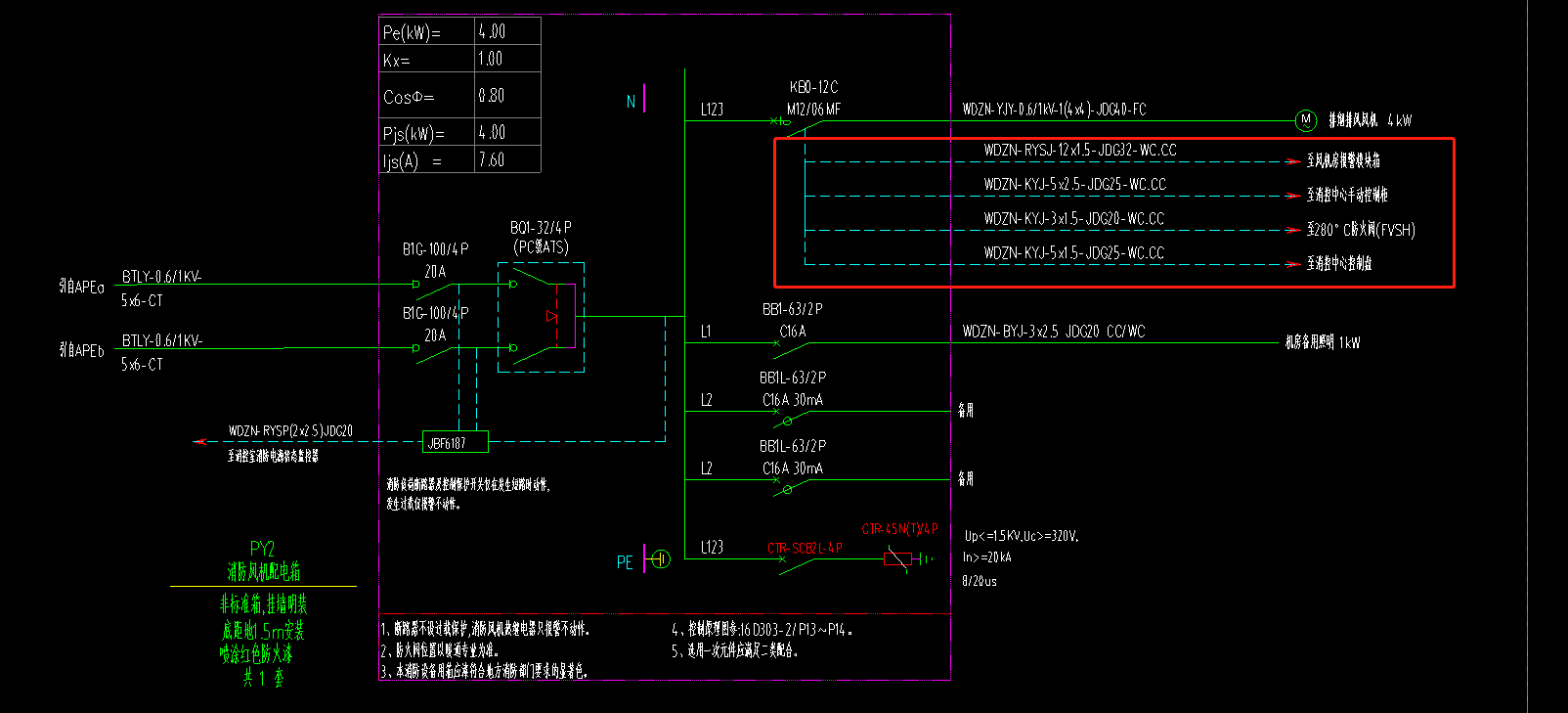Select cable text WDZN-YJY-0.6/1kV-1(4x4)-JDG40-FC

[1054, 110]
